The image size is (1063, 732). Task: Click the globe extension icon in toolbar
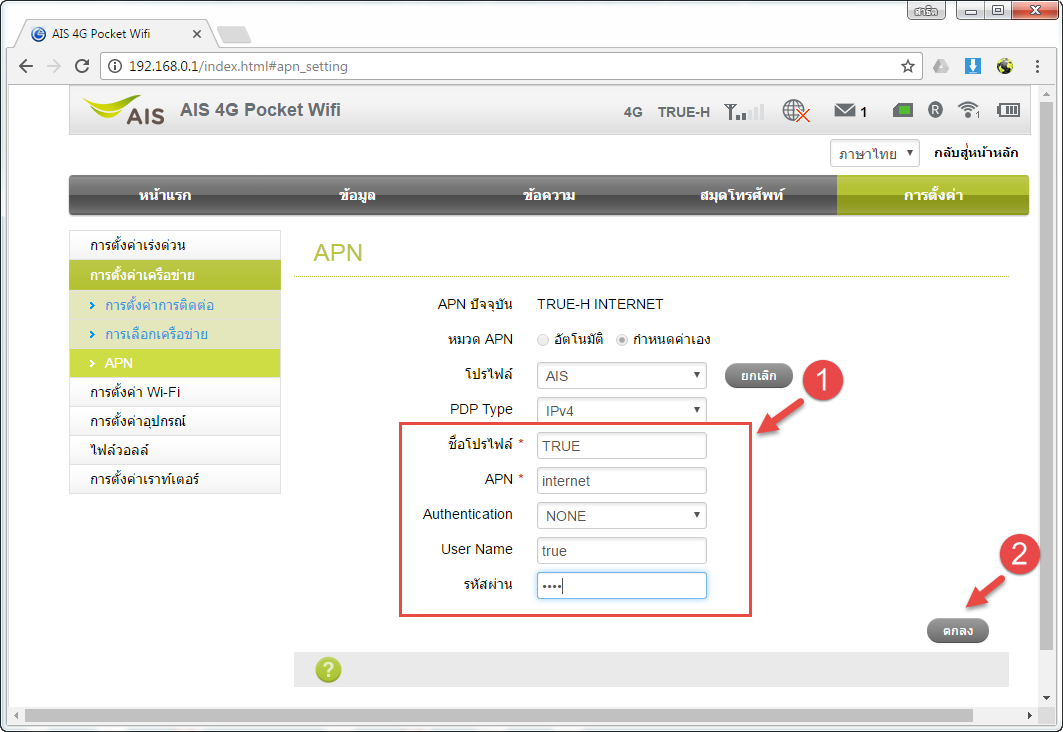click(x=1005, y=66)
